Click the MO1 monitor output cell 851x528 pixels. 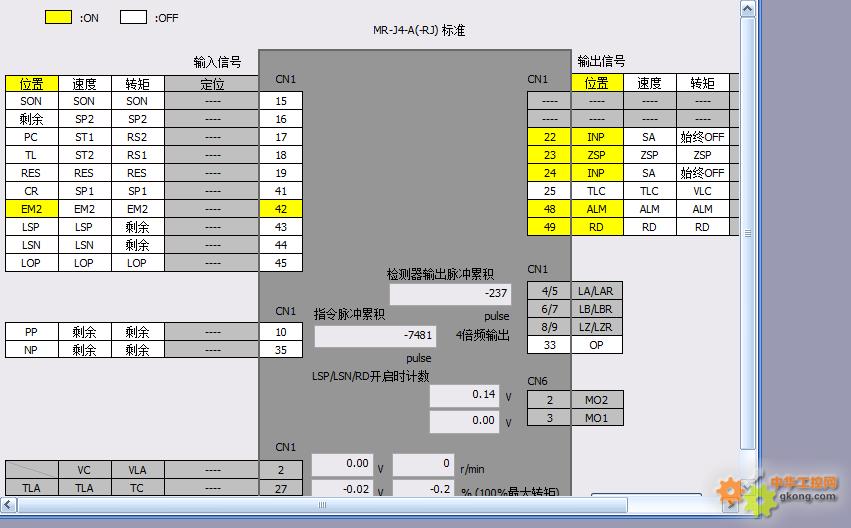tap(597, 417)
